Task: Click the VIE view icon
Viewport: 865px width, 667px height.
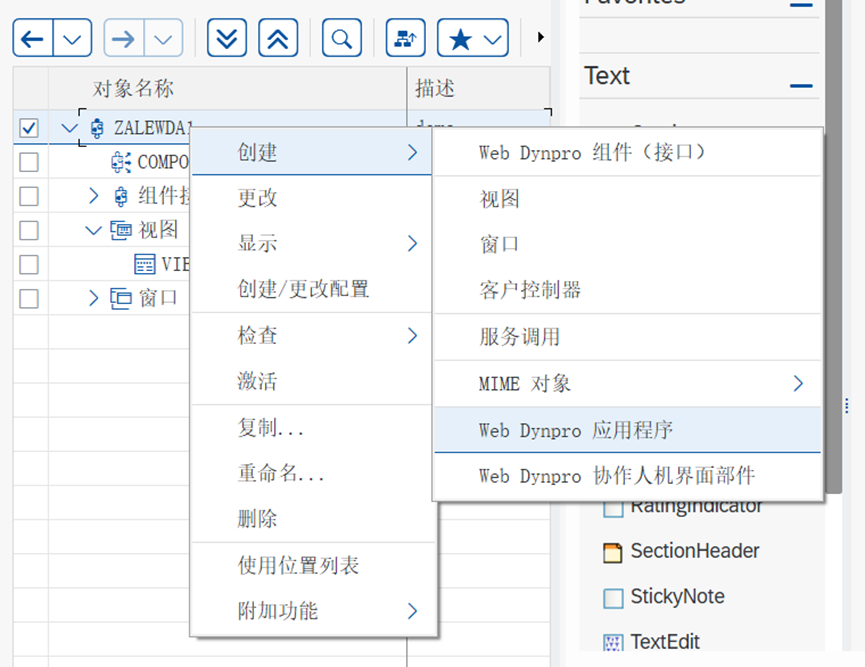Action: click(145, 264)
